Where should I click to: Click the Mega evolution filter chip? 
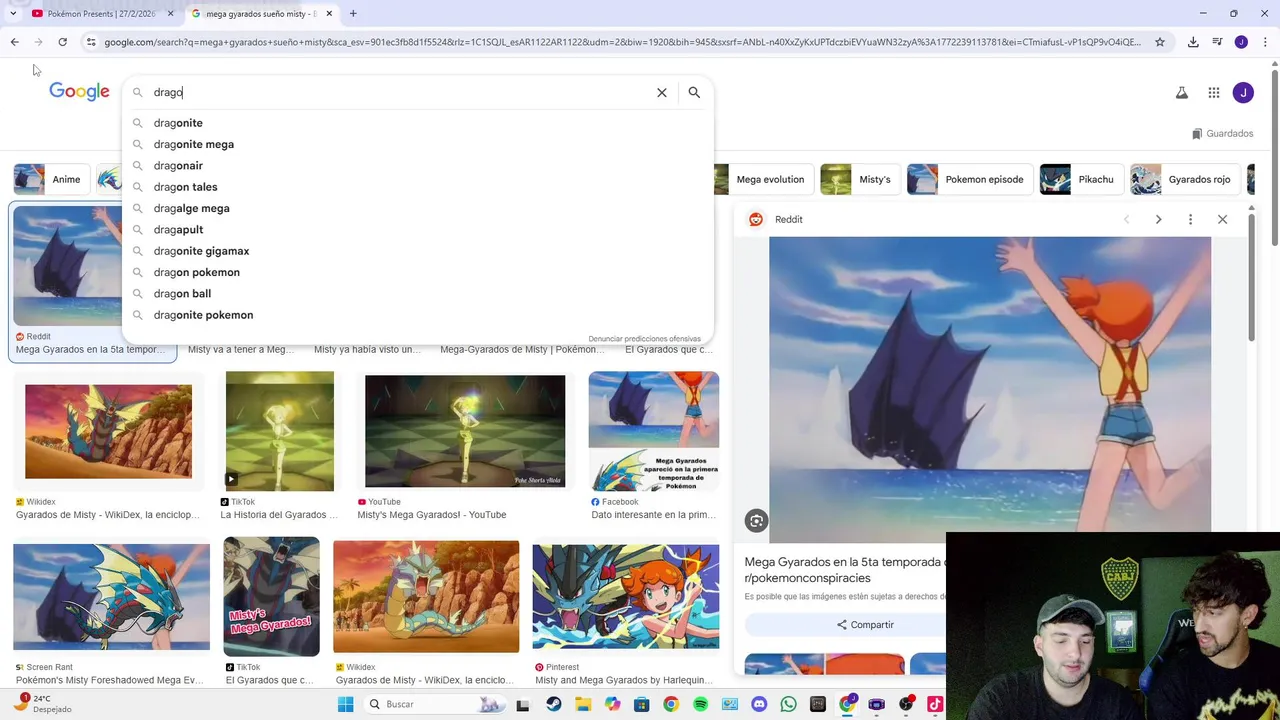pyautogui.click(x=765, y=179)
